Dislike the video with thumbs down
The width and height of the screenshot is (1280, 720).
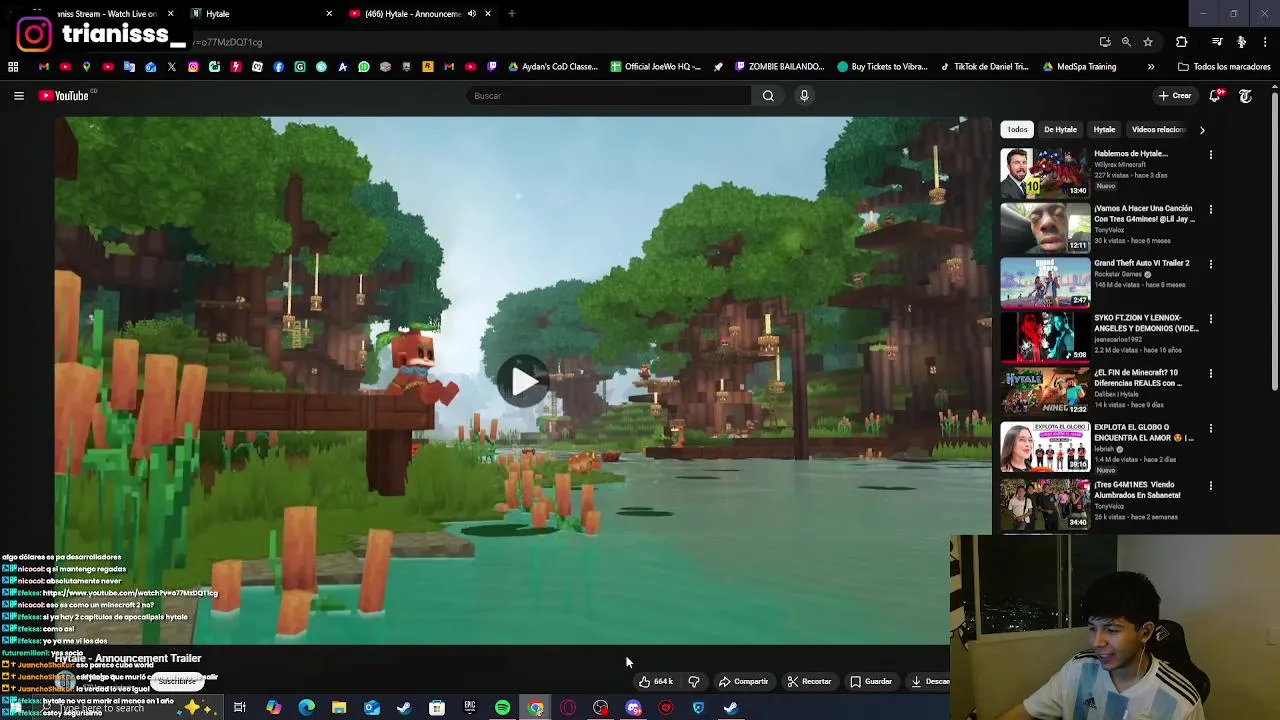coord(694,682)
